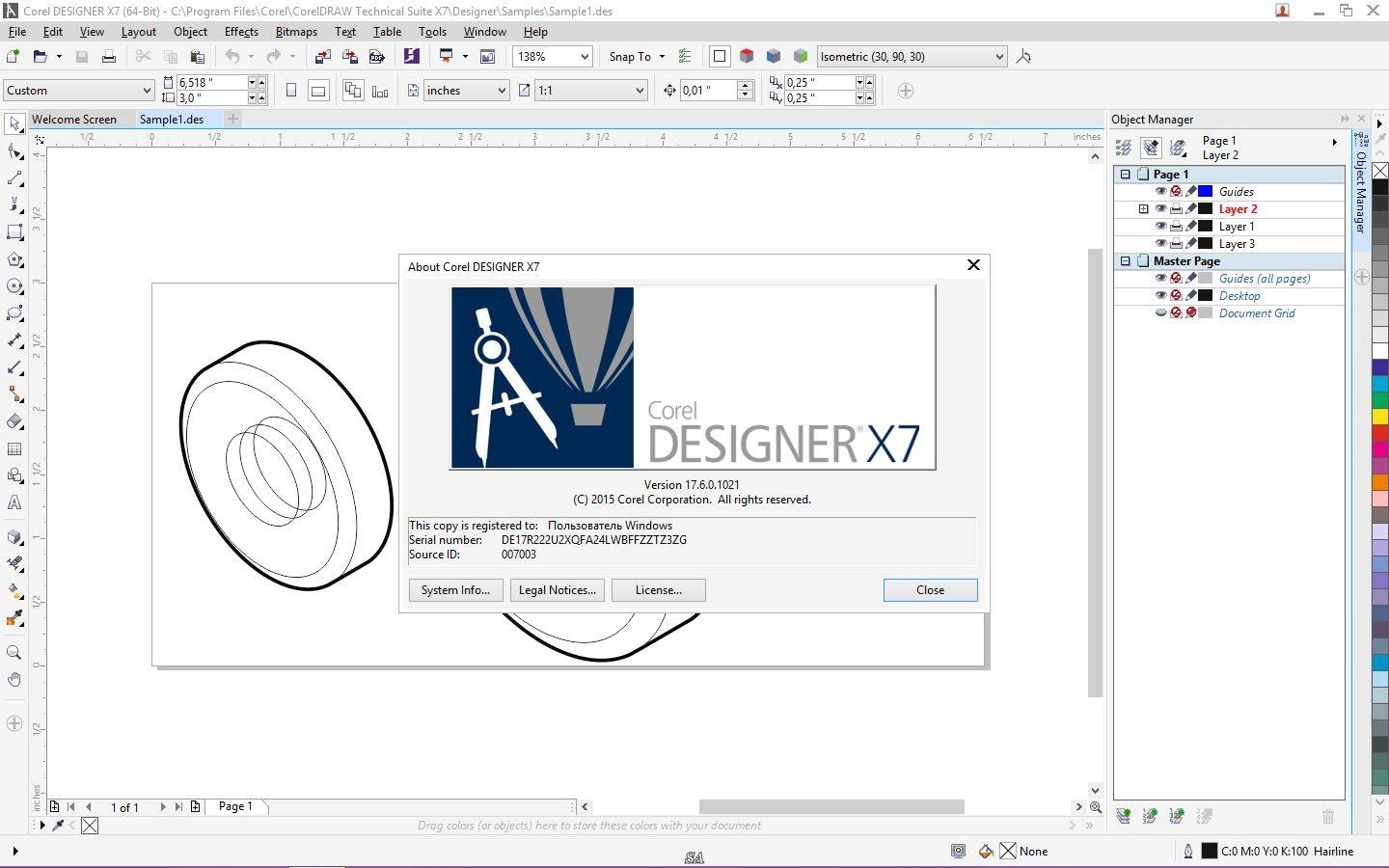Open the Effects menu
The width and height of the screenshot is (1389, 868).
(241, 32)
